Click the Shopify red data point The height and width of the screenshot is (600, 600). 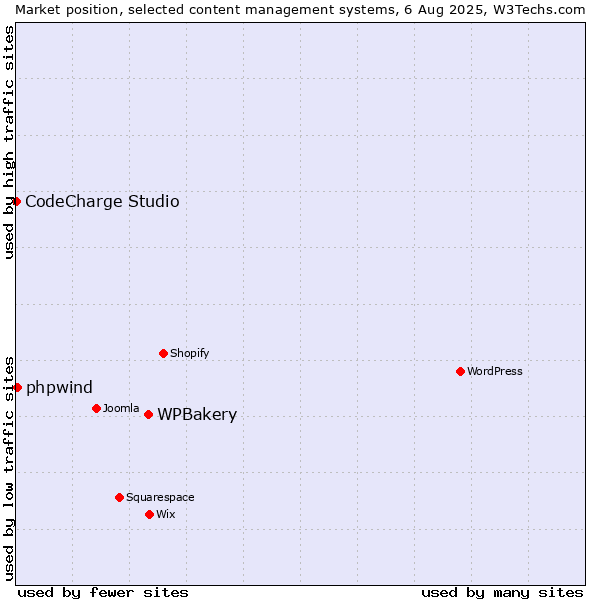tap(163, 353)
